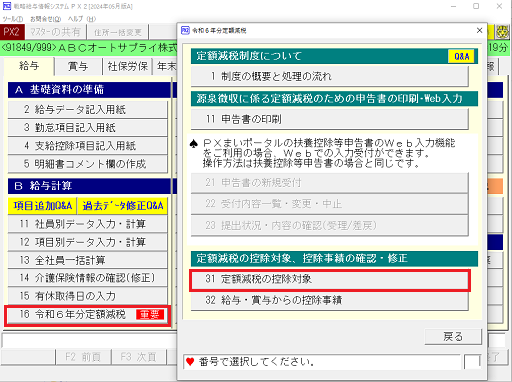Click マスターの共有 toolbar button

coord(55,32)
